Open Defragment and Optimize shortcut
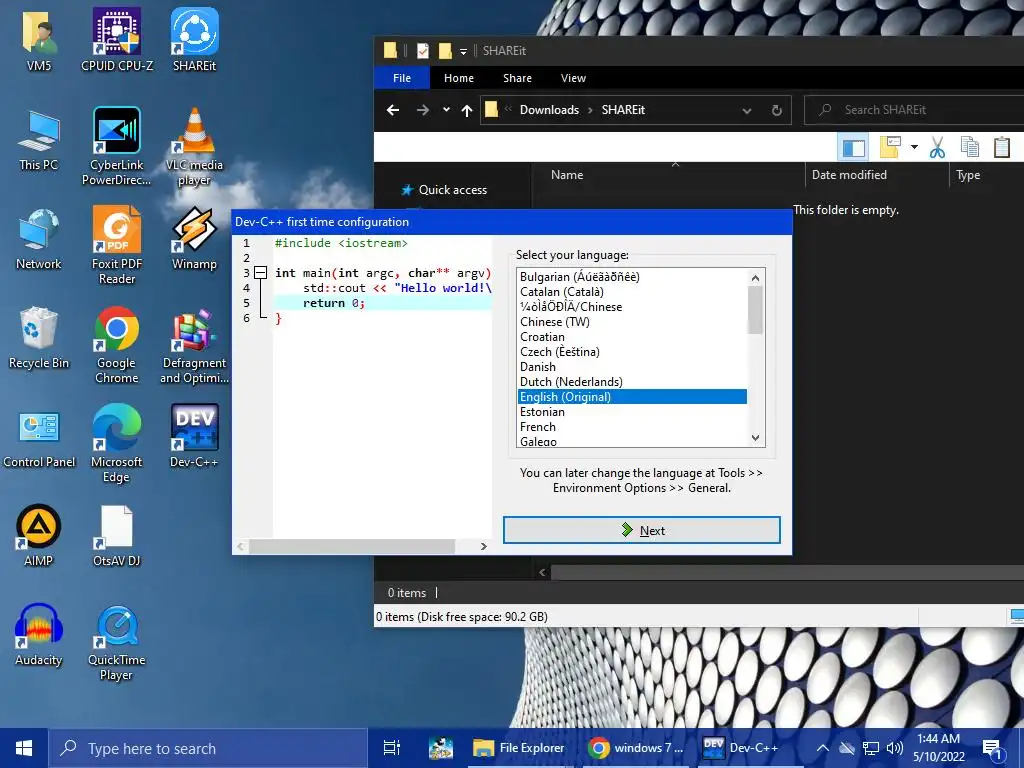The height and width of the screenshot is (768, 1024). [x=195, y=345]
